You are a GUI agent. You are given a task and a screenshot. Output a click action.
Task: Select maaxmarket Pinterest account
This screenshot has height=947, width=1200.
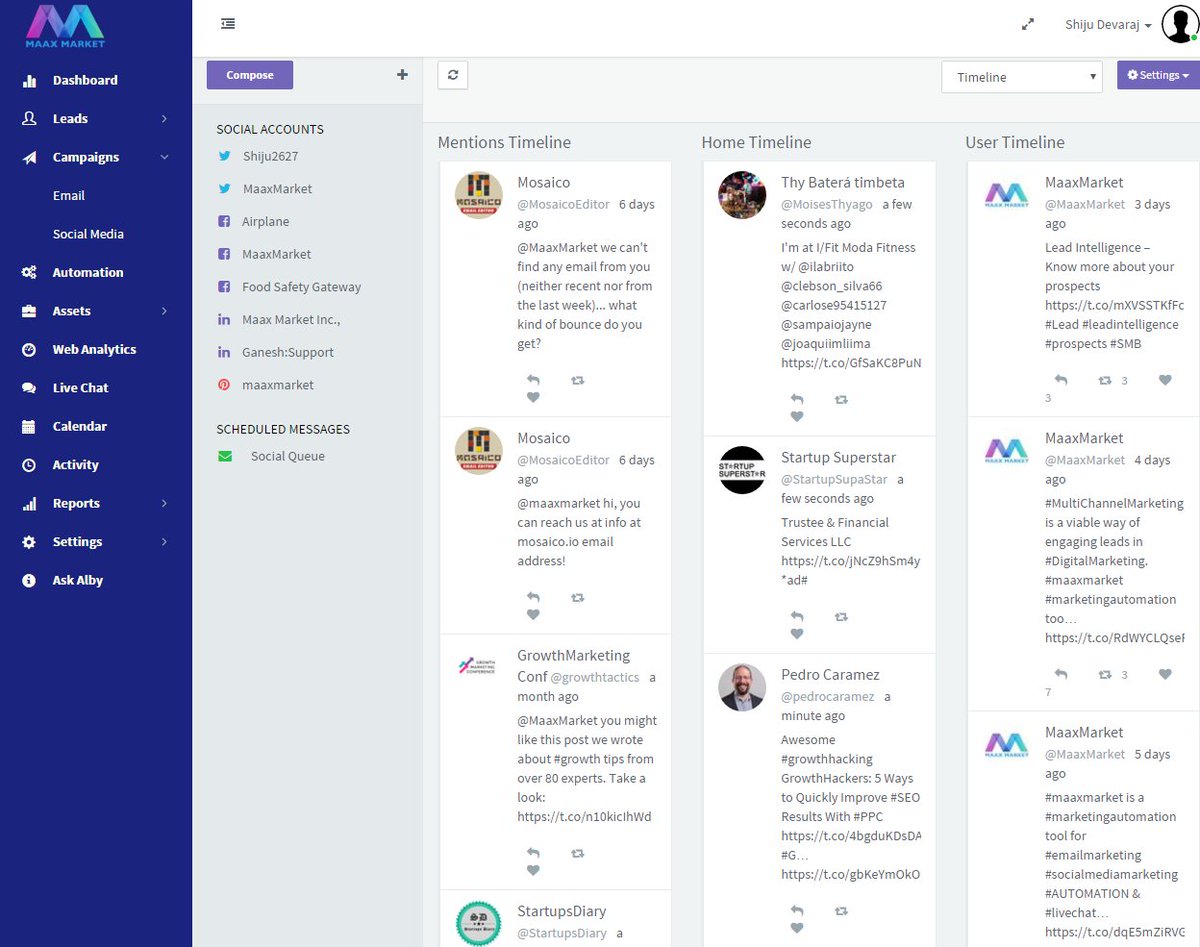tap(277, 385)
